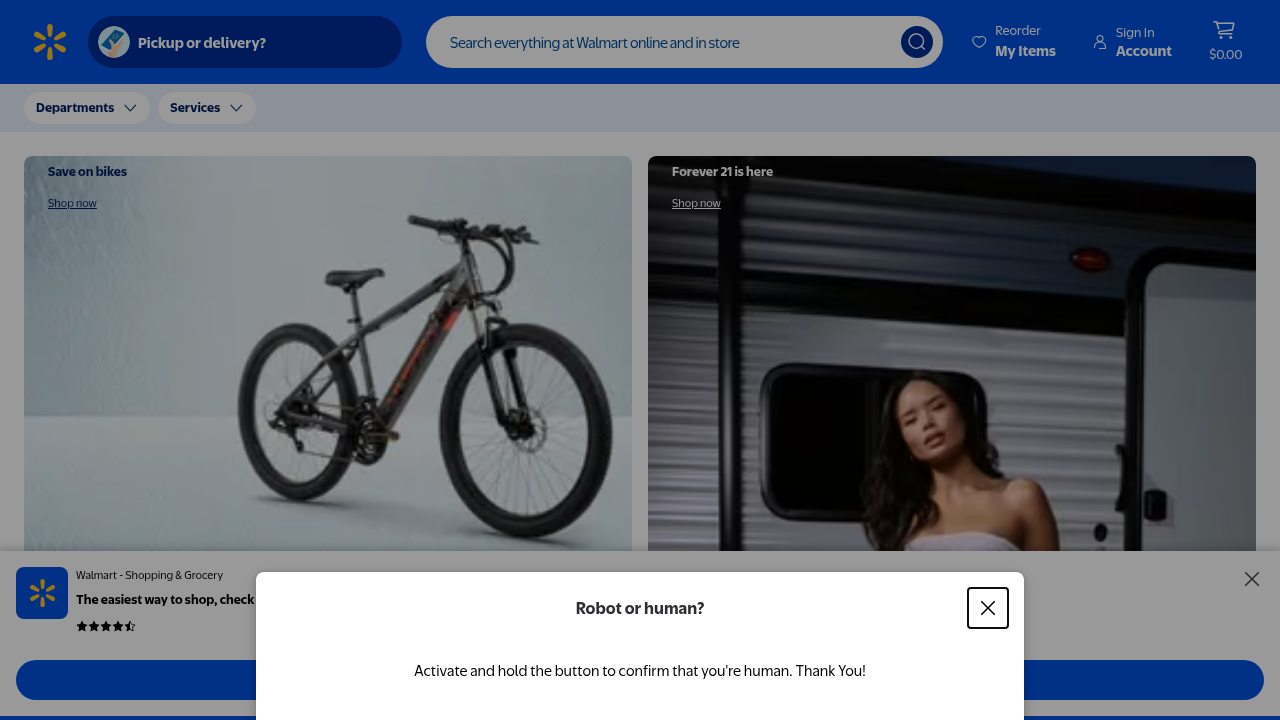
Task: Click the heart icon next to Reorder
Action: 979,42
